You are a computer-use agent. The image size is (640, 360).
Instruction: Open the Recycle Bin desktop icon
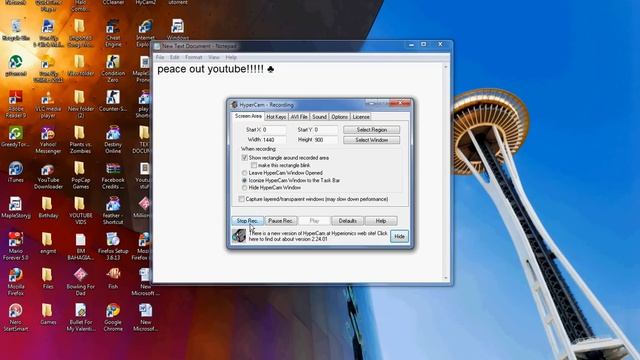point(16,29)
